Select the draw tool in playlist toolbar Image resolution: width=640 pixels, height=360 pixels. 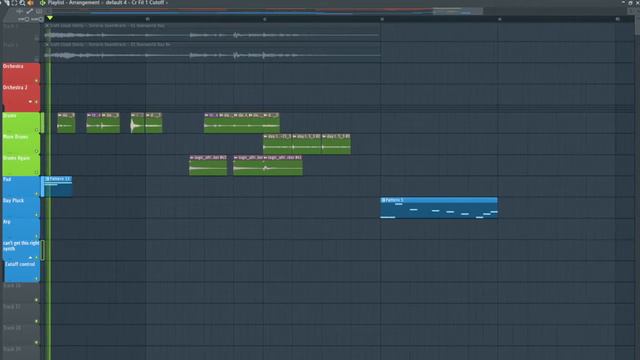click(7, 3)
